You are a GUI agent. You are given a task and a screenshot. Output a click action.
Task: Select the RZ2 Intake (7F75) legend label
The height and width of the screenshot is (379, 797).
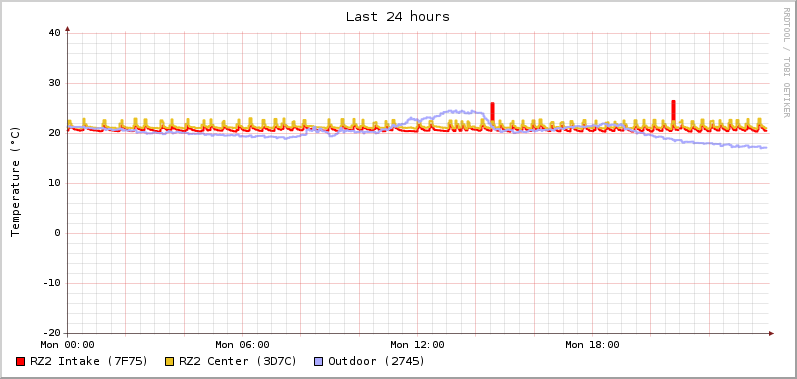coord(89,361)
